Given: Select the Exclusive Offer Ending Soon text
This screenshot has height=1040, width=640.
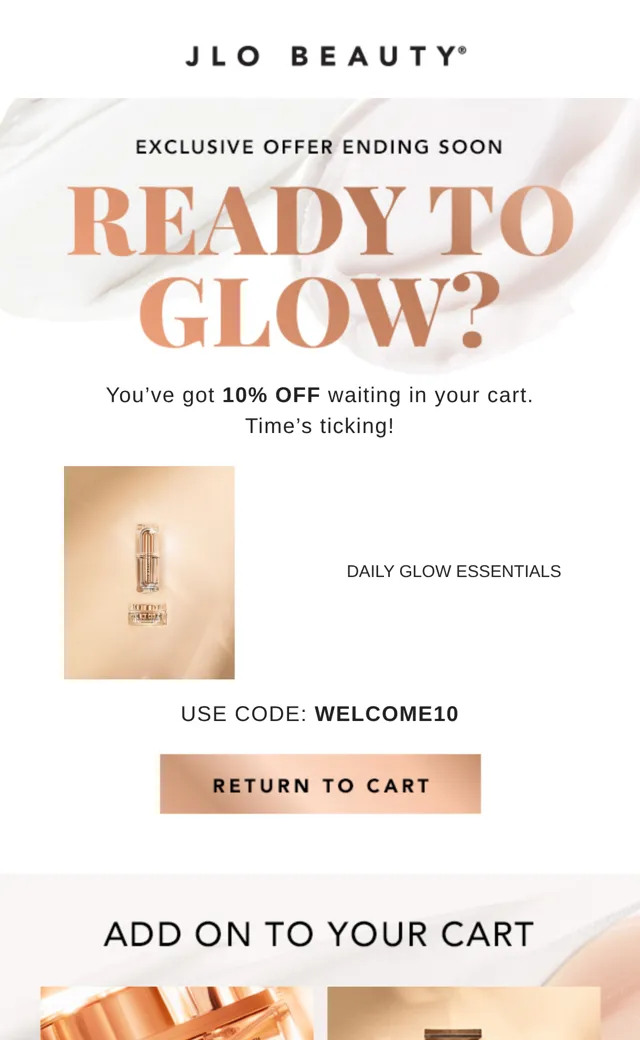Looking at the screenshot, I should [319, 147].
